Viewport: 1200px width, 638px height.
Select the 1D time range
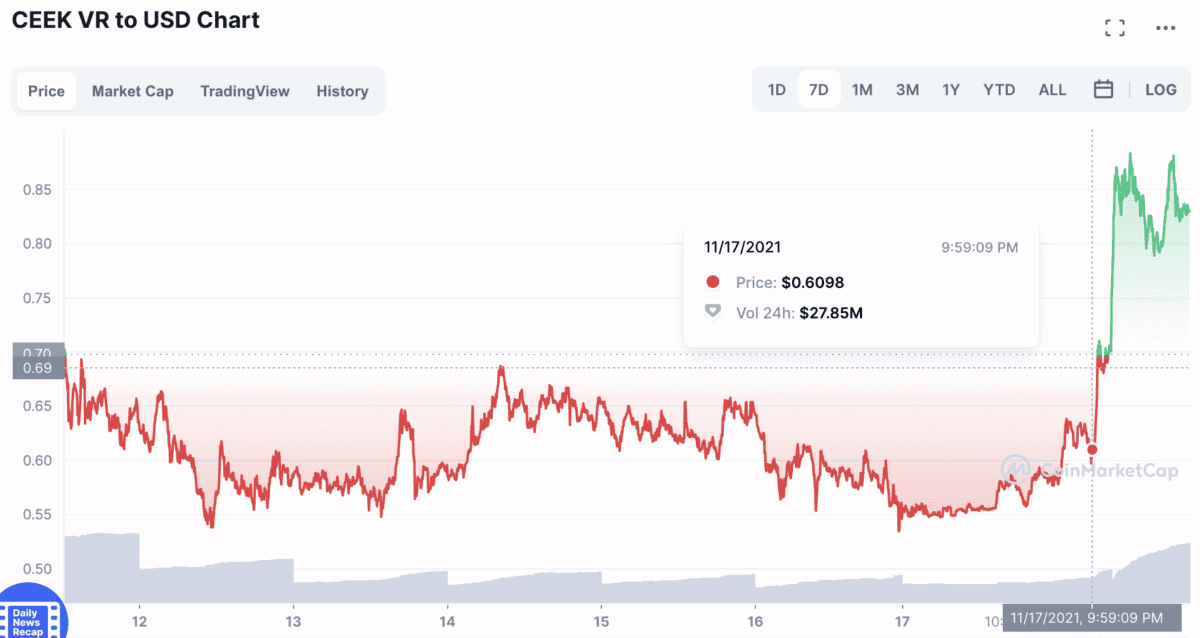pos(777,89)
